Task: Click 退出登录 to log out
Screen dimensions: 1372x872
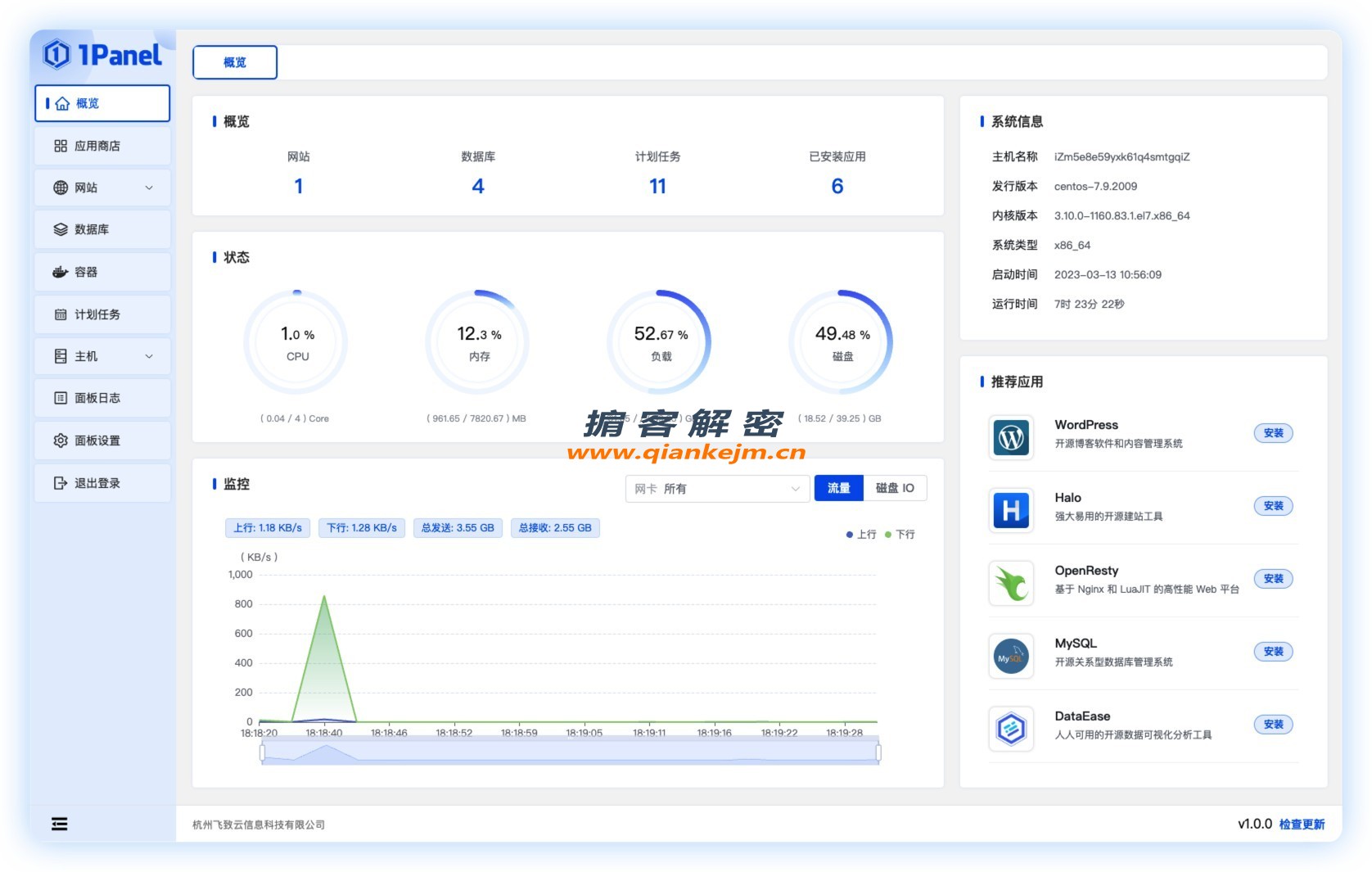Action: pyautogui.click(x=102, y=483)
